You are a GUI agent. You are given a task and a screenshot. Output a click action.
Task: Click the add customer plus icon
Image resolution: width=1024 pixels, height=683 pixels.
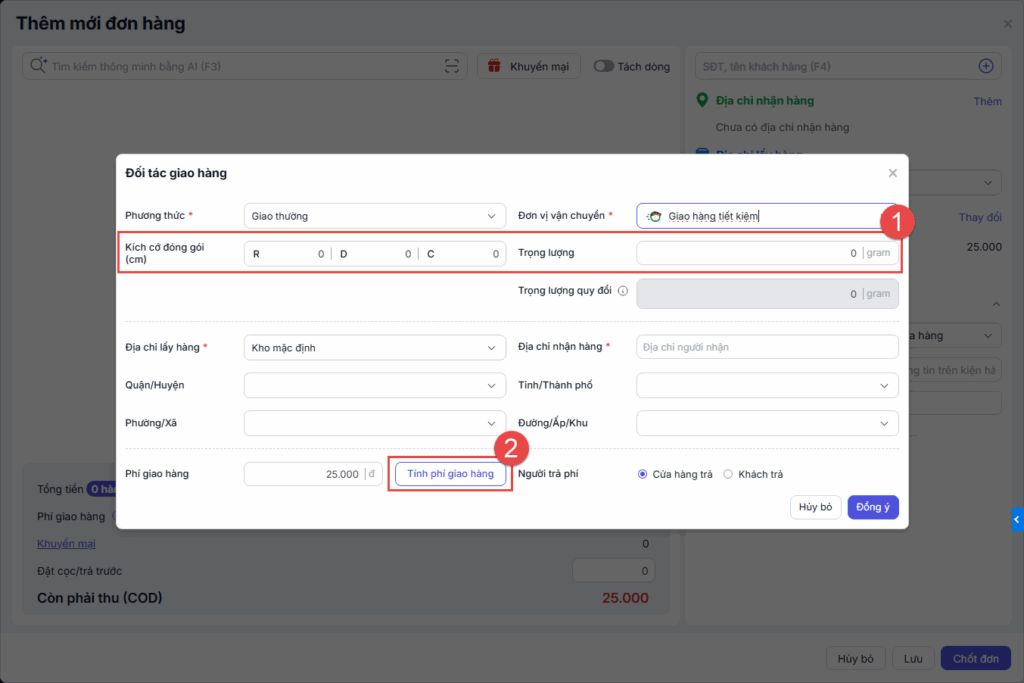click(985, 66)
